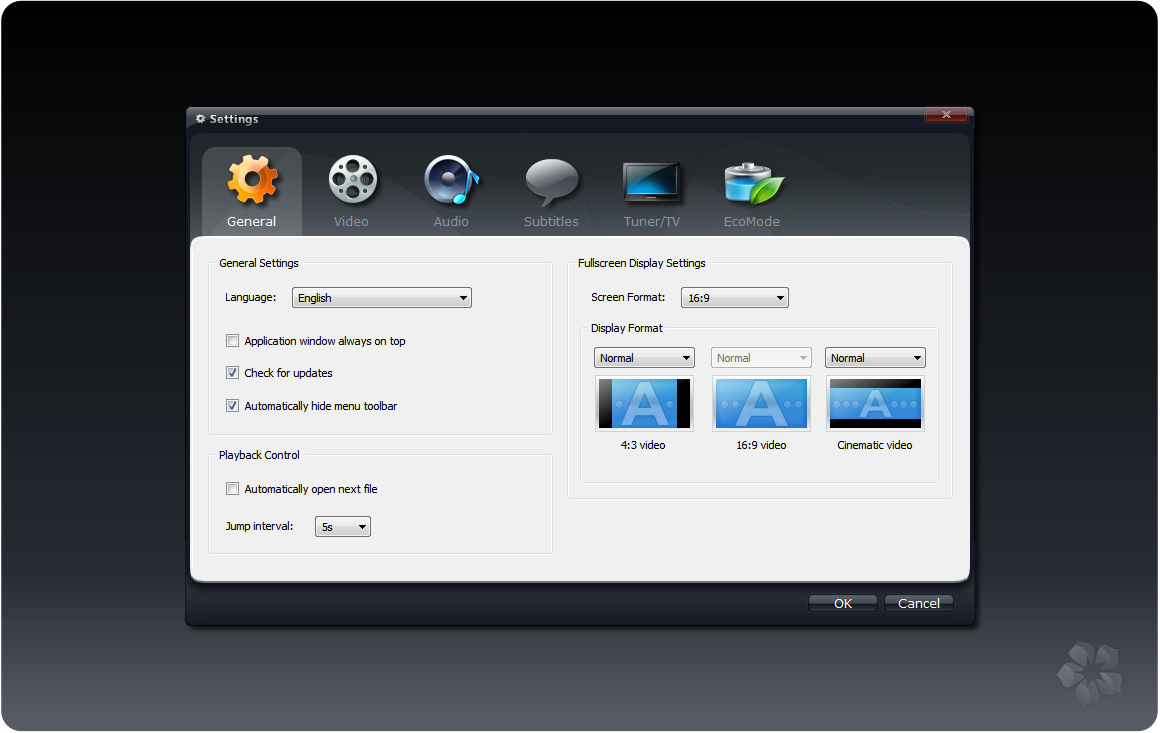1160x733 pixels.
Task: Open the EcoMode battery leaf icon
Action: (752, 183)
